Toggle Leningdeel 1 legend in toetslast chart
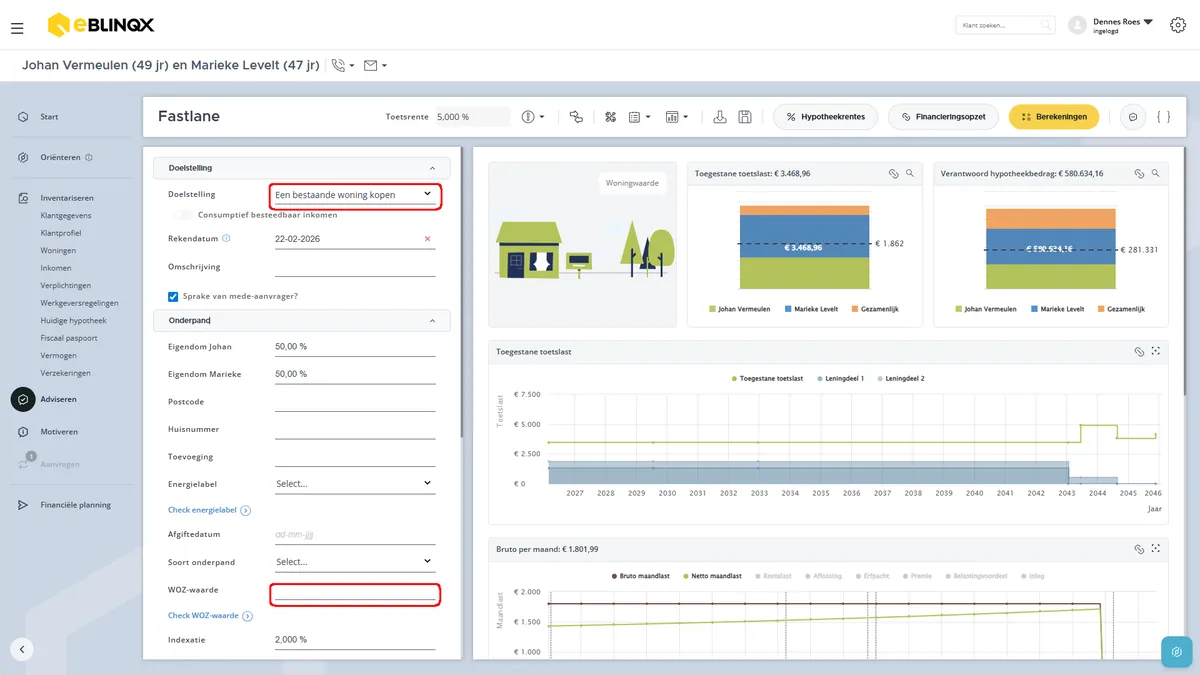Image resolution: width=1200 pixels, height=675 pixels. (x=841, y=379)
